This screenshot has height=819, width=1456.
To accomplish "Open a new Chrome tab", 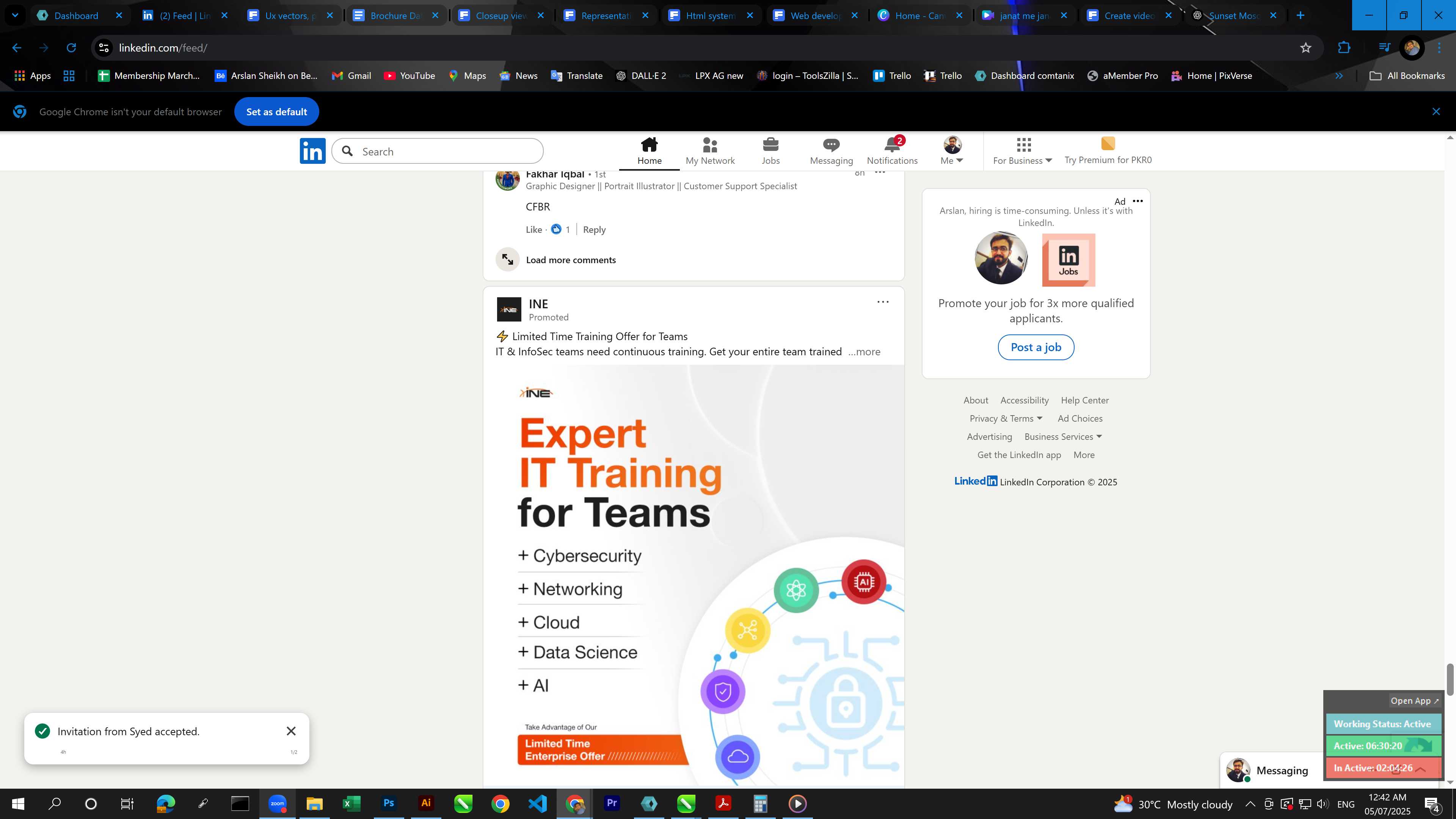I will coord(1301,15).
